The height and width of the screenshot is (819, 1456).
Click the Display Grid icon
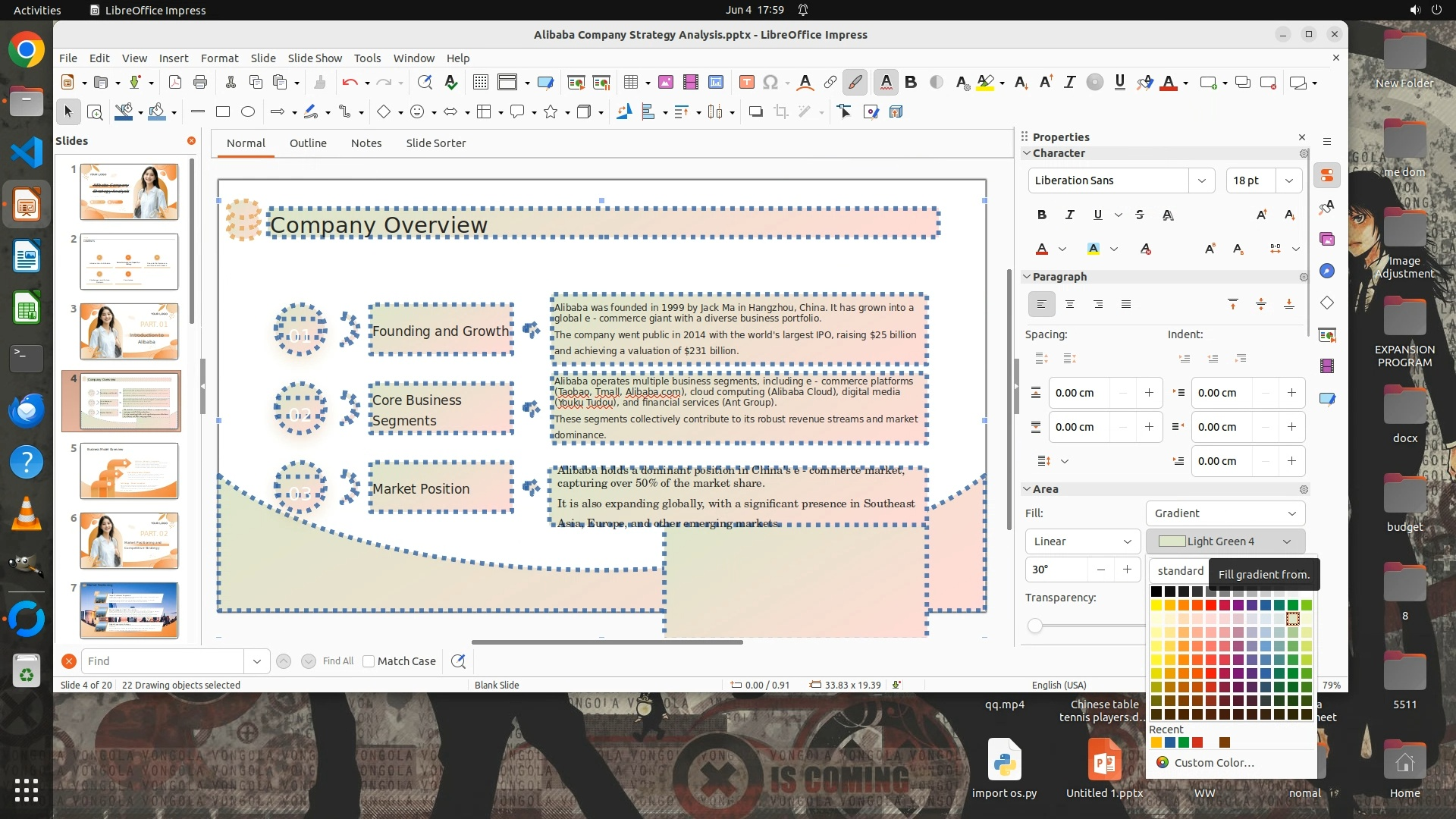pyautogui.click(x=480, y=83)
